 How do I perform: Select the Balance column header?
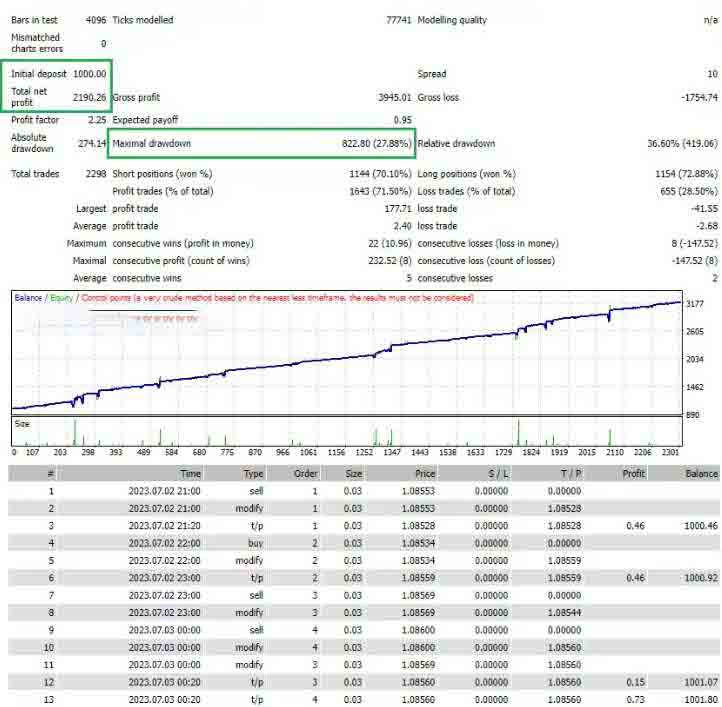pos(701,473)
